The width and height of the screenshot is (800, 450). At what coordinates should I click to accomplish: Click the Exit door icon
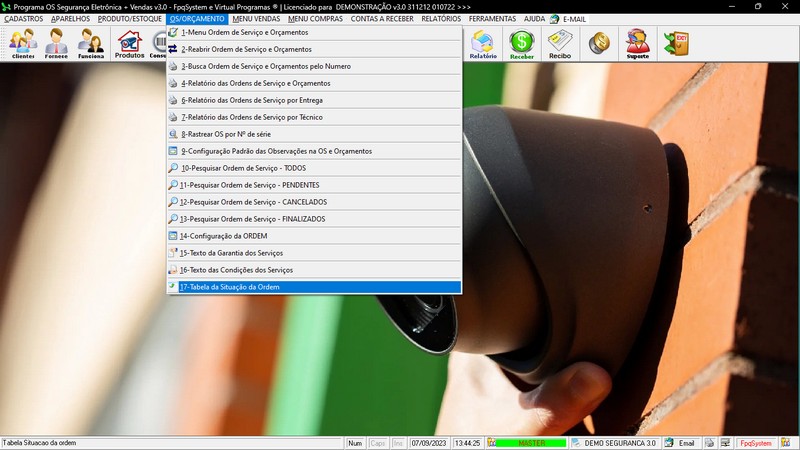[x=676, y=43]
